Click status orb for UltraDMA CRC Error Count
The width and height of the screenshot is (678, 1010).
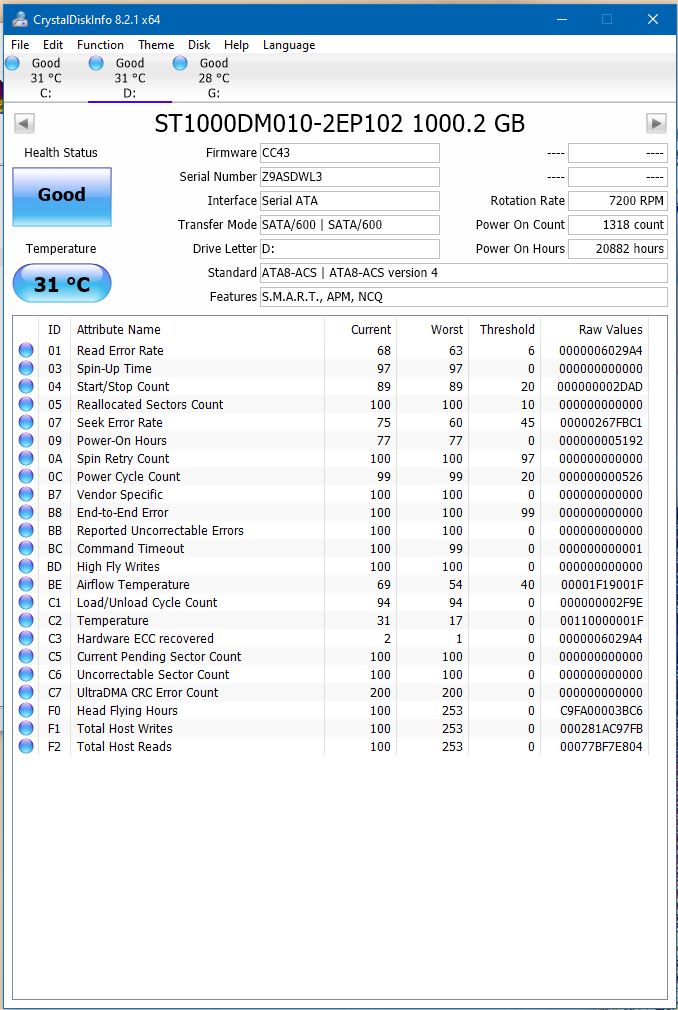click(26, 693)
